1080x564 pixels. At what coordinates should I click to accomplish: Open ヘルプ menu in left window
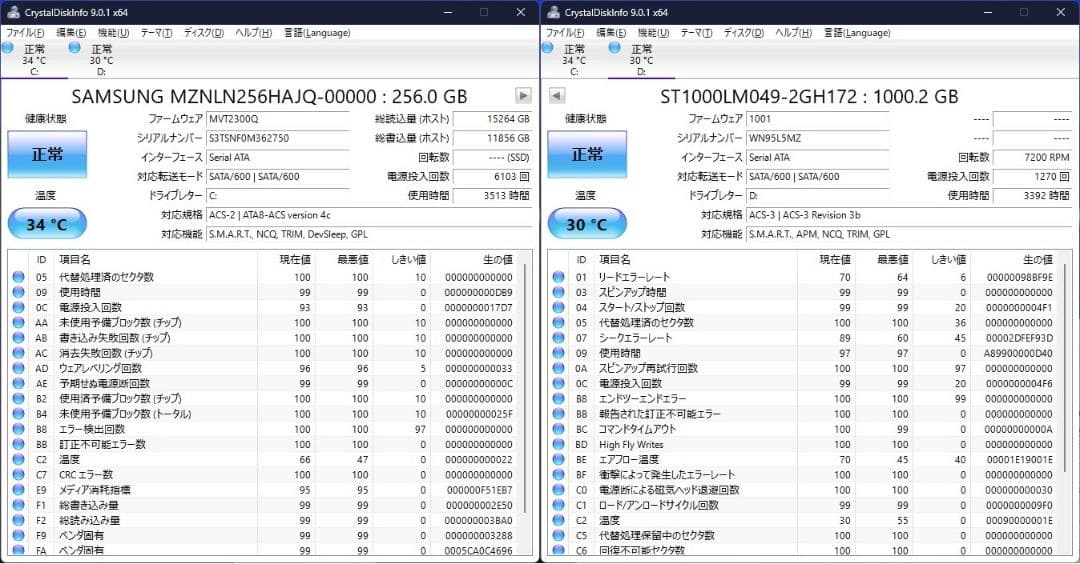(253, 33)
